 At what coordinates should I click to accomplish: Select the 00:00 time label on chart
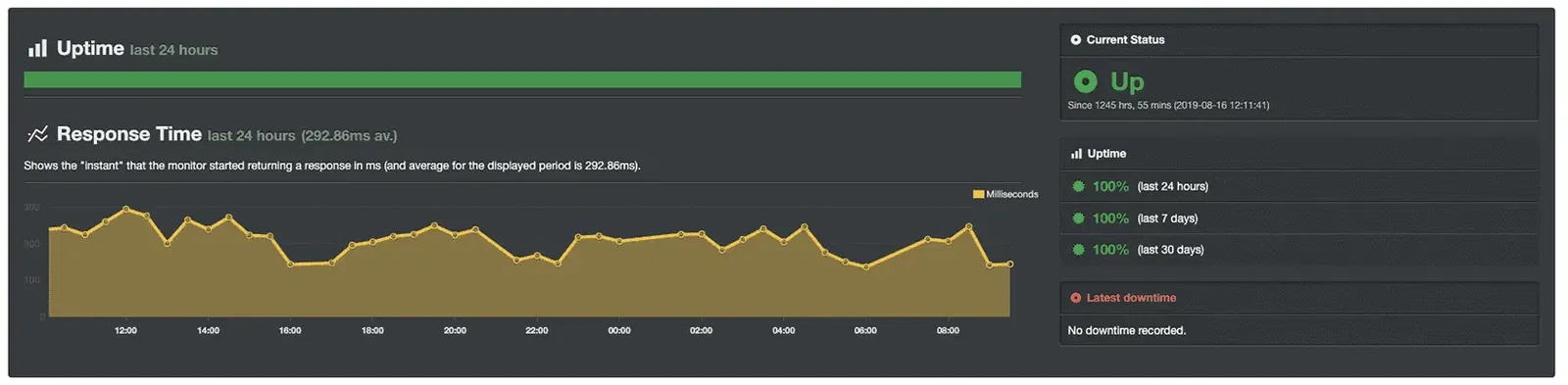(619, 331)
